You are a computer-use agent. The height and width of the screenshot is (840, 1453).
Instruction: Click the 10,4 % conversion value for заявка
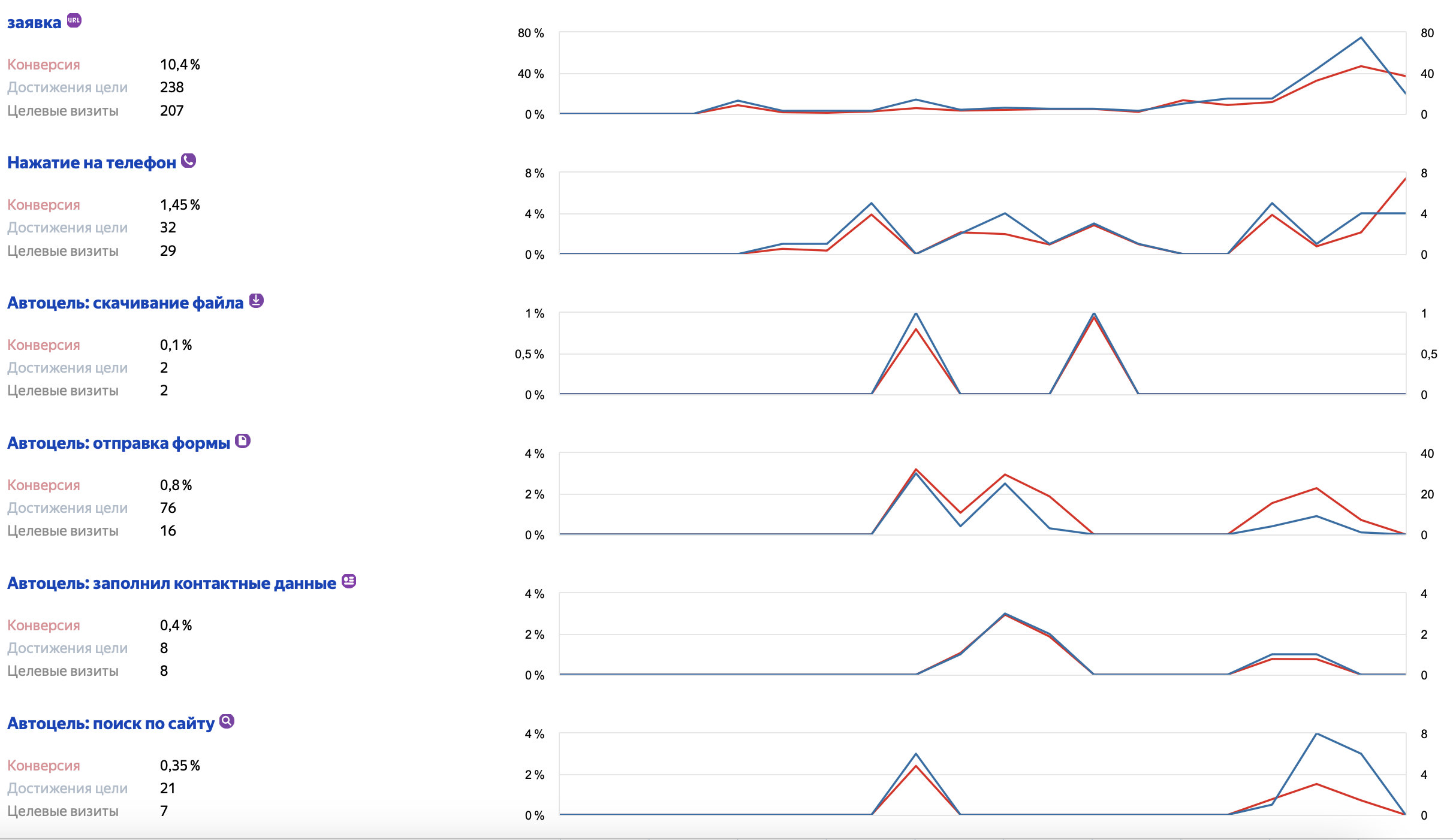tap(180, 65)
